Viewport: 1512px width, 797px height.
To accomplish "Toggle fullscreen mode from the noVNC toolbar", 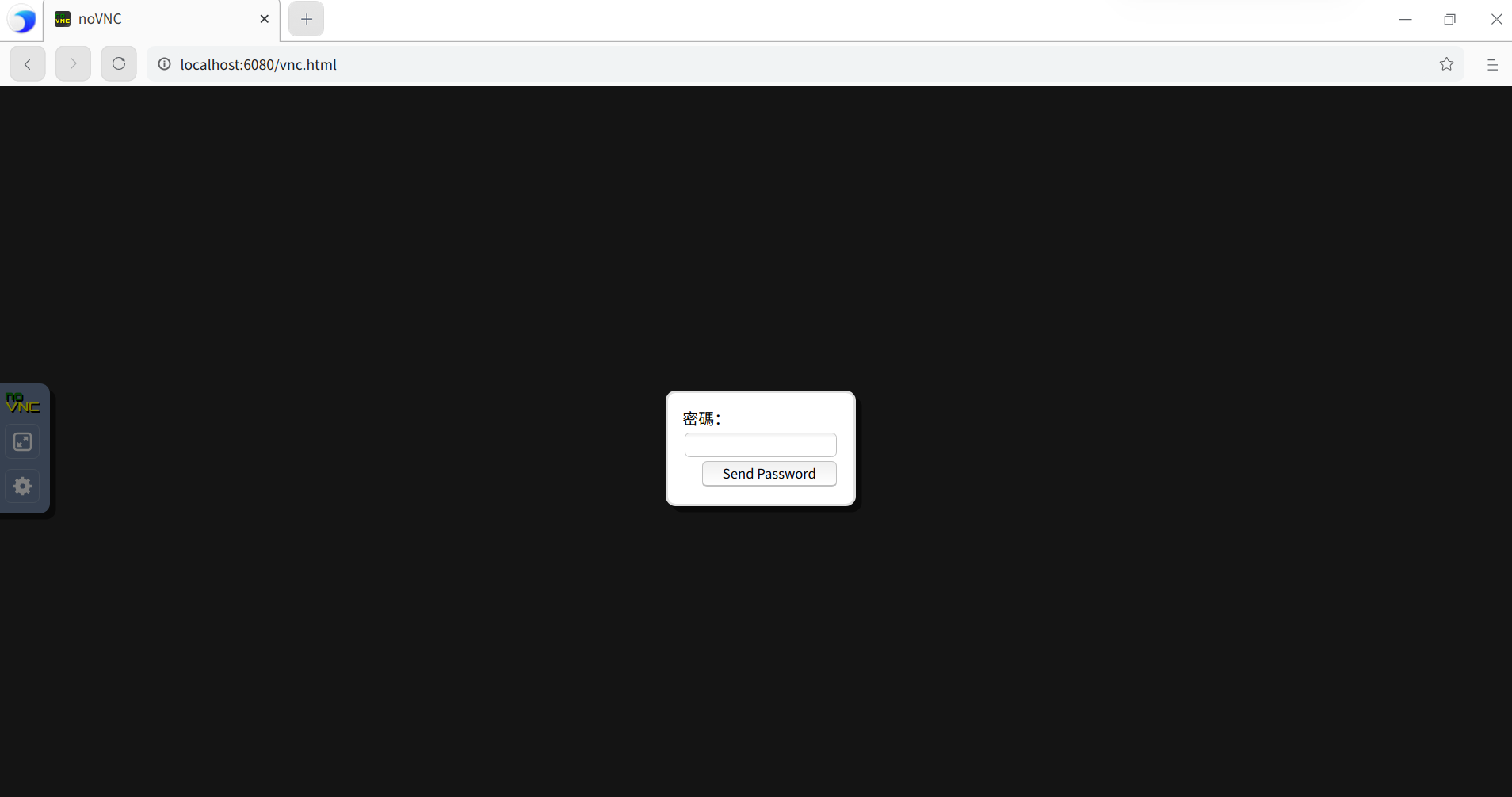I will tap(22, 441).
